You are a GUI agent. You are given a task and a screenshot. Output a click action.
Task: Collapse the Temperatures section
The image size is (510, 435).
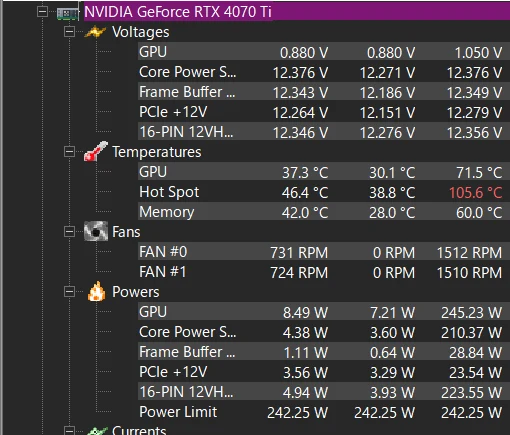(69, 152)
